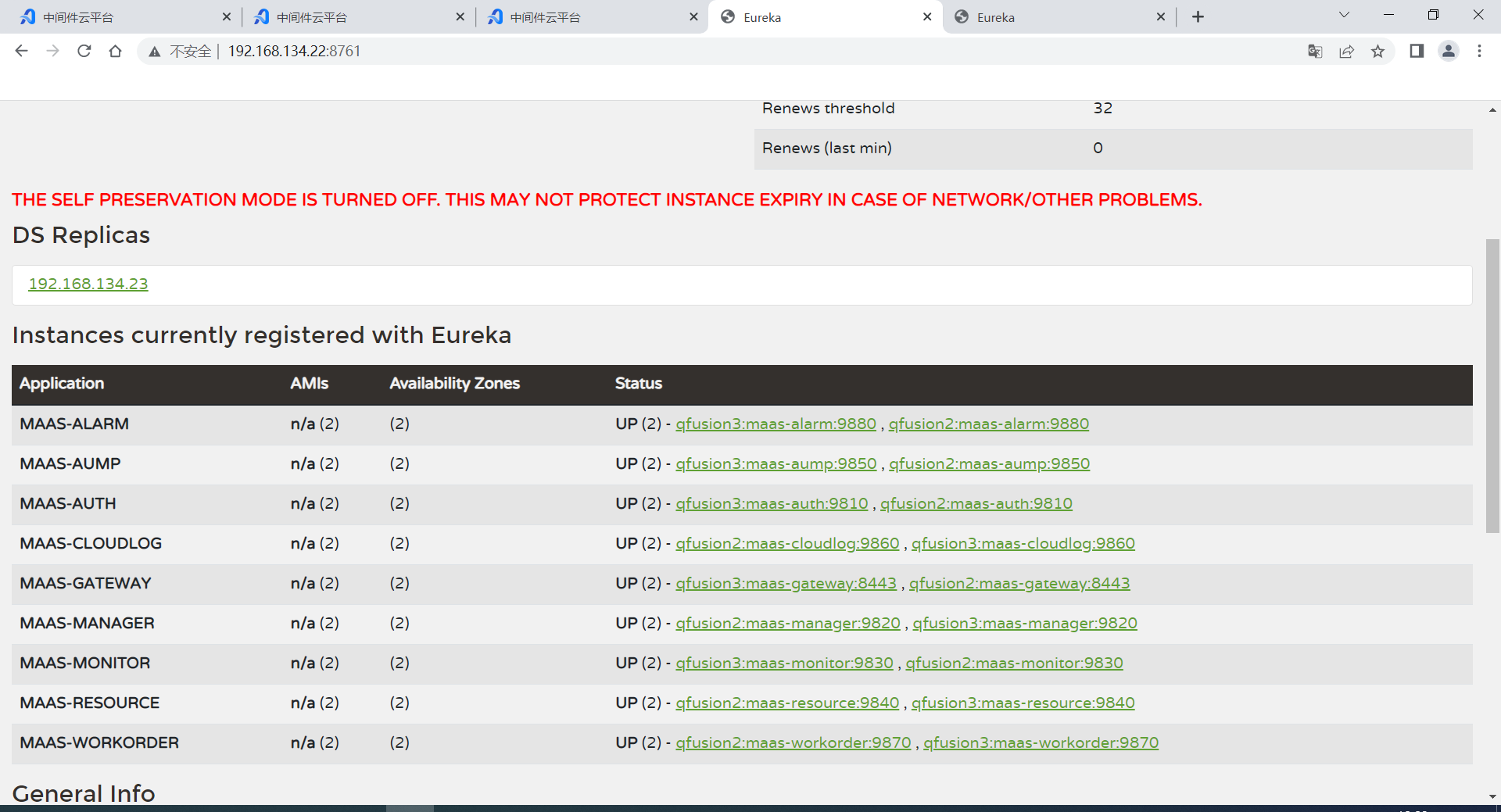The width and height of the screenshot is (1501, 812).
Task: Select the MAAS-RESOURCE application name
Action: (89, 703)
